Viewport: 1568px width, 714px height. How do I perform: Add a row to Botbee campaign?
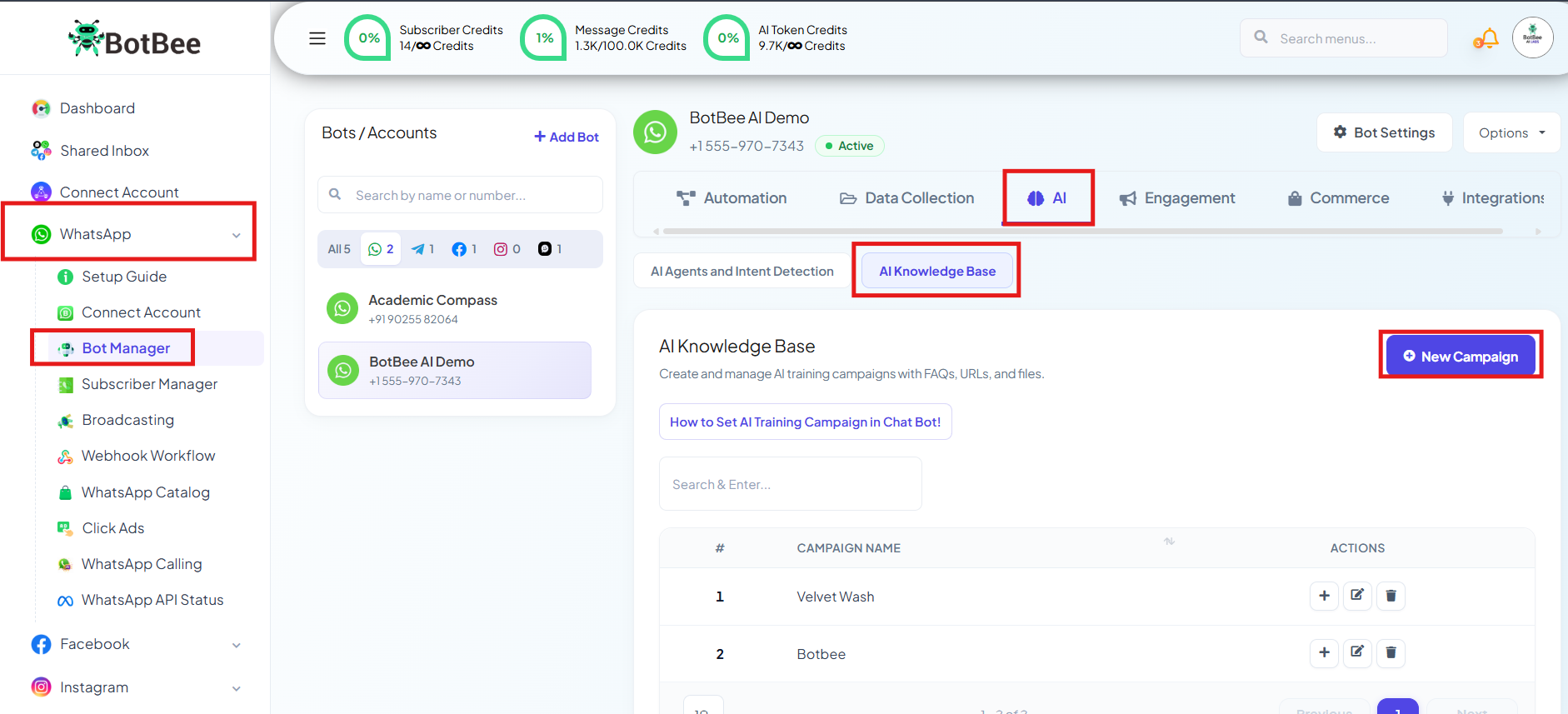click(x=1324, y=653)
